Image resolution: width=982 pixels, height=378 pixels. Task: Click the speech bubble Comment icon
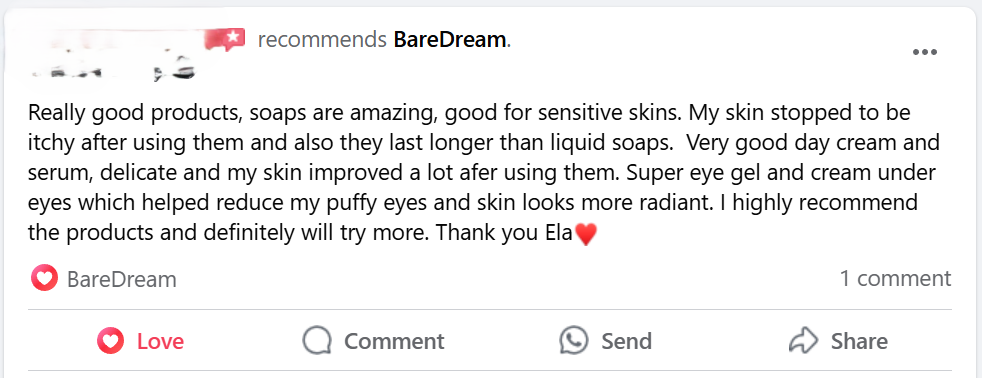pyautogui.click(x=317, y=342)
